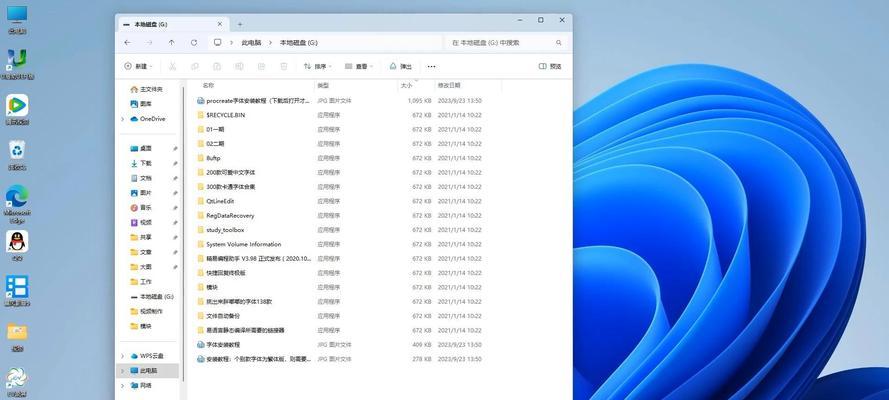Select the 本地磁盘 (G:) window tab
Viewport: 889px width, 400px height.
[x=173, y=24]
